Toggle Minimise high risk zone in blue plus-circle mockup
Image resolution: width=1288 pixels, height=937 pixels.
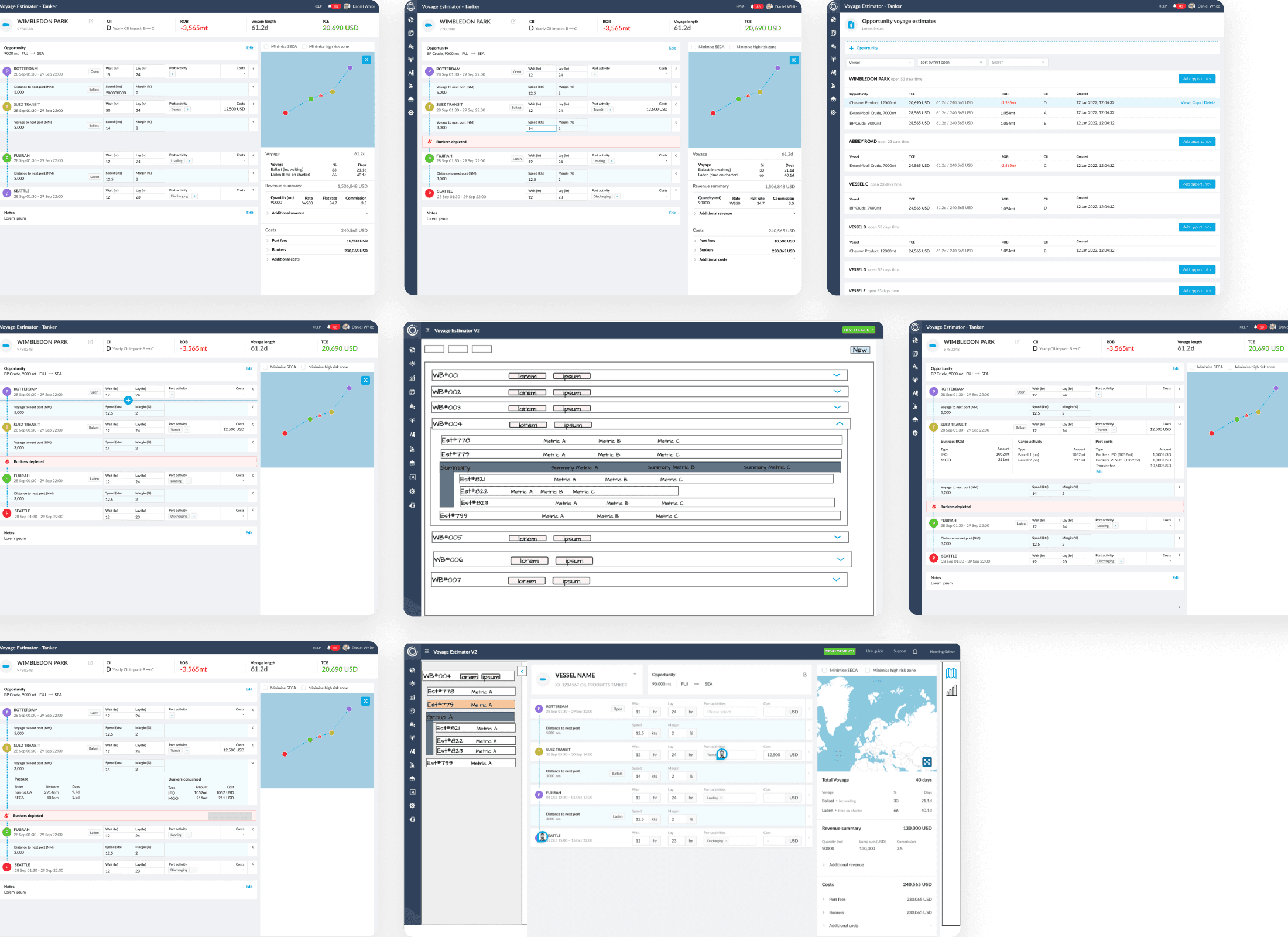[303, 367]
